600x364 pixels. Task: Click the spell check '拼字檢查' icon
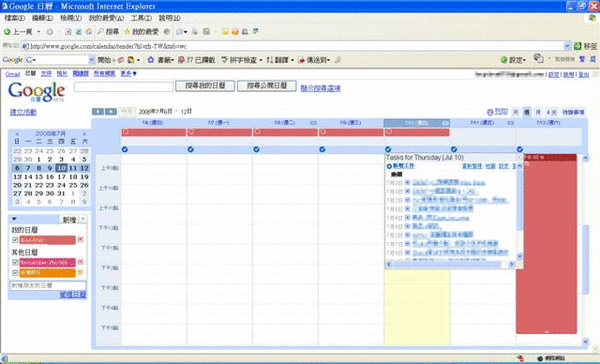(225, 60)
